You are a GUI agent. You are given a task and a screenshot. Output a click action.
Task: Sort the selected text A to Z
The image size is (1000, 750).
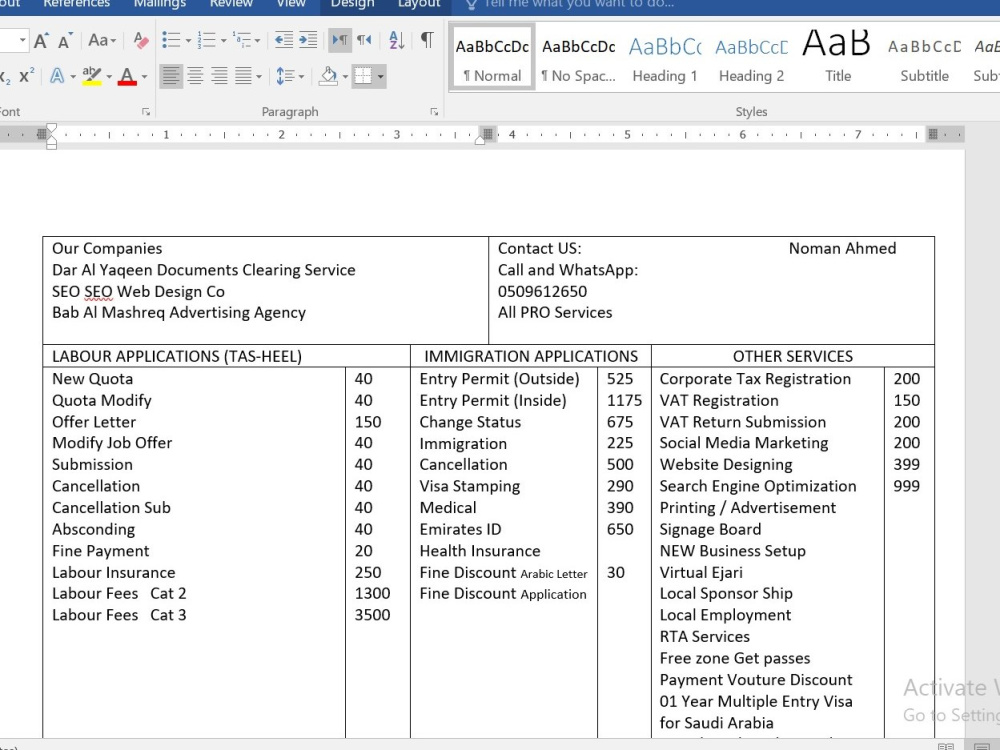click(x=397, y=40)
